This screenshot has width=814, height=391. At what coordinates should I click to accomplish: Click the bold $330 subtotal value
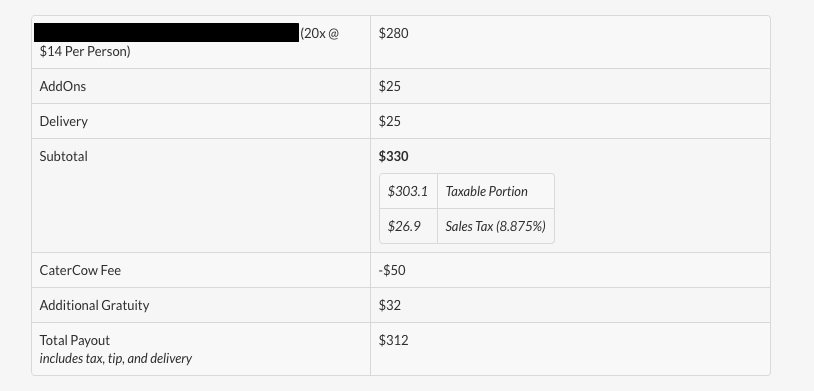click(394, 156)
